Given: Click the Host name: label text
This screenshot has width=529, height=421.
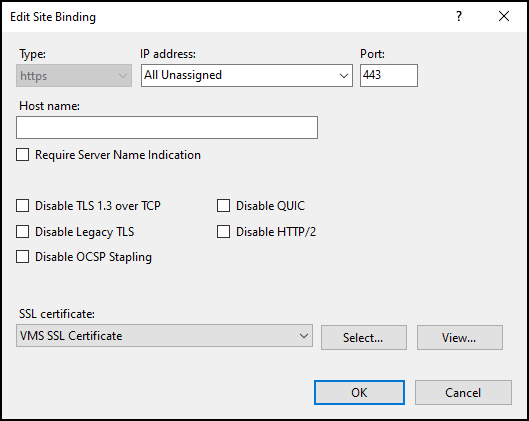Looking at the screenshot, I should point(49,106).
